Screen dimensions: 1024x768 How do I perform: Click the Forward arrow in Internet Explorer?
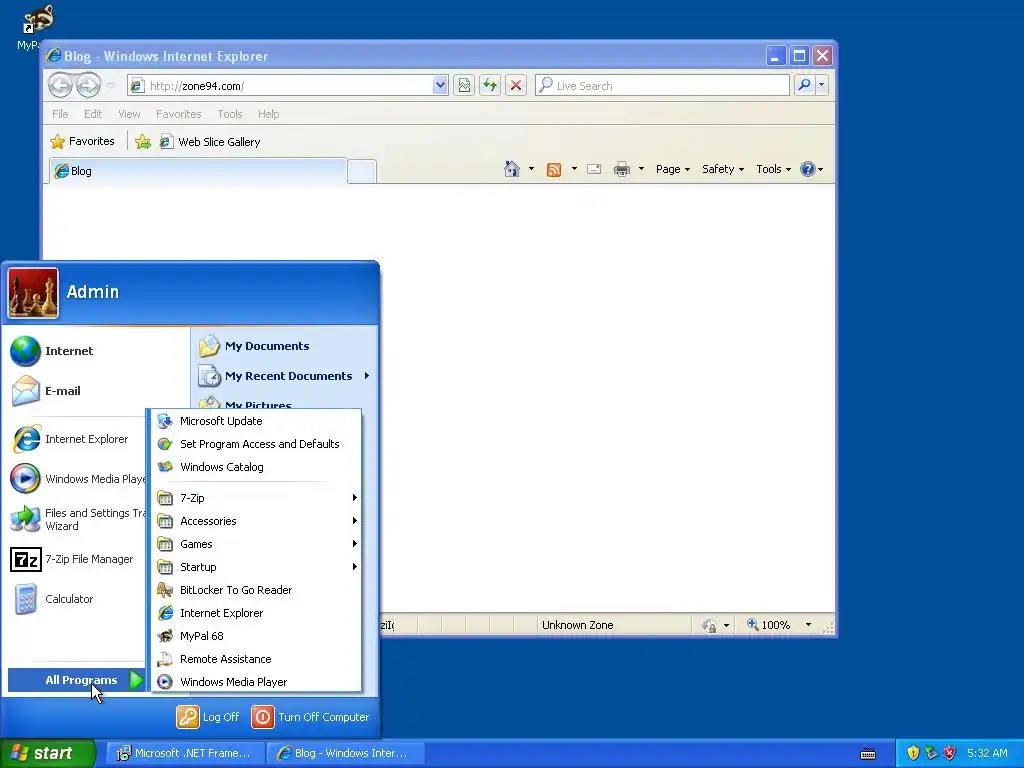(88, 85)
